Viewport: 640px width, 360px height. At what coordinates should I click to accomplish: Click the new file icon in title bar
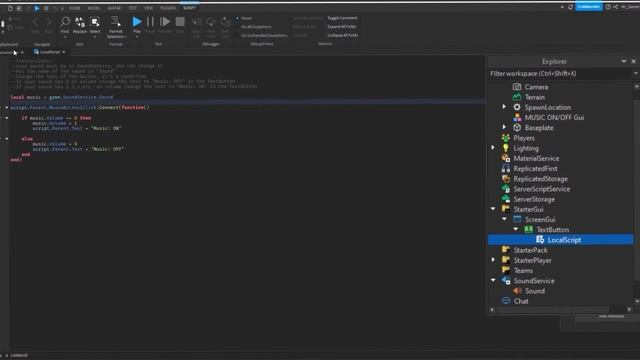[x=10, y=8]
